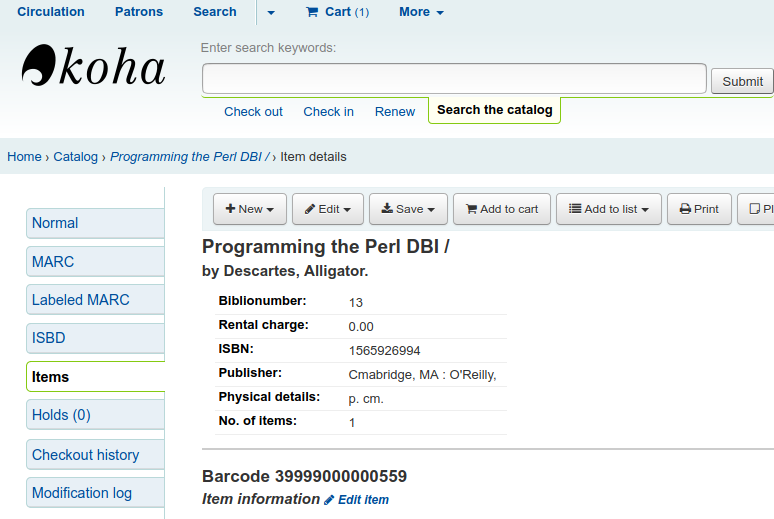Navigate to Catalog breadcrumb link

(x=76, y=157)
